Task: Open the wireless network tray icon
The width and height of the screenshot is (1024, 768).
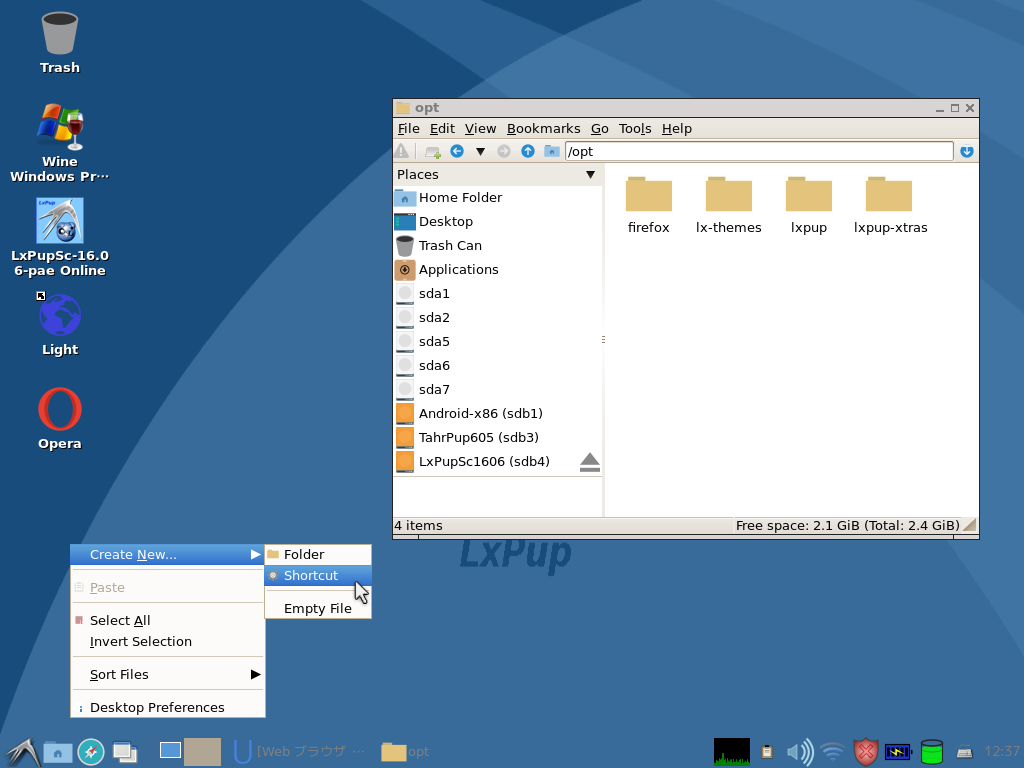Action: [x=831, y=751]
